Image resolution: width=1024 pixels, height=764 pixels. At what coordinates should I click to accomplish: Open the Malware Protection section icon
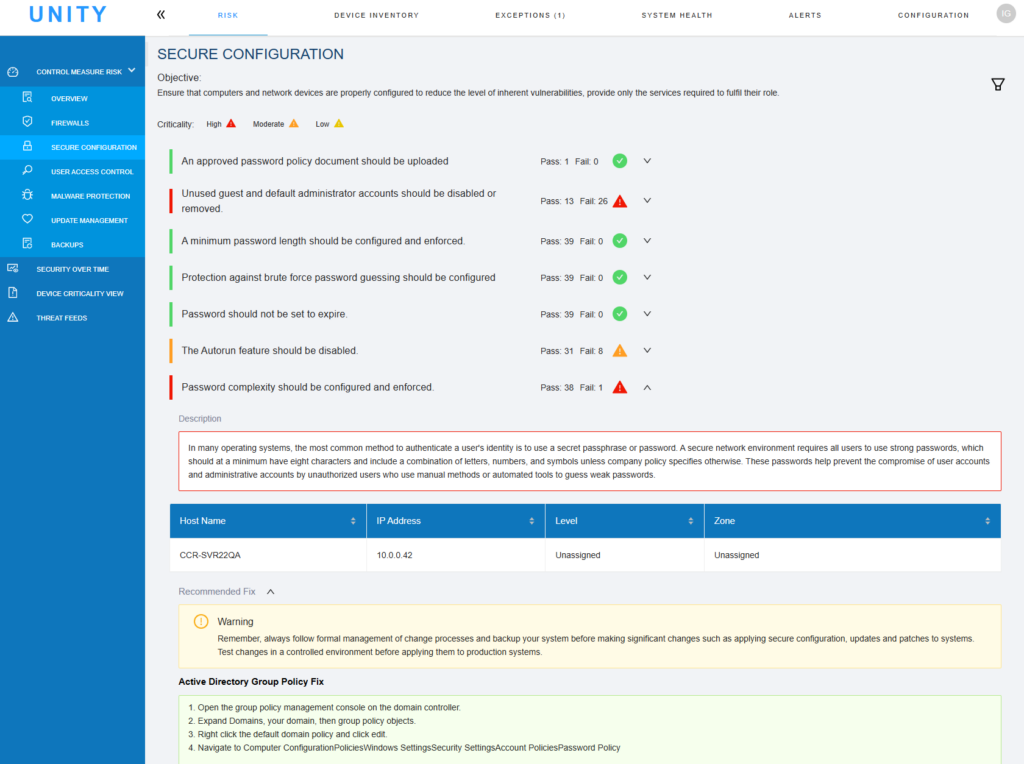[27, 195]
